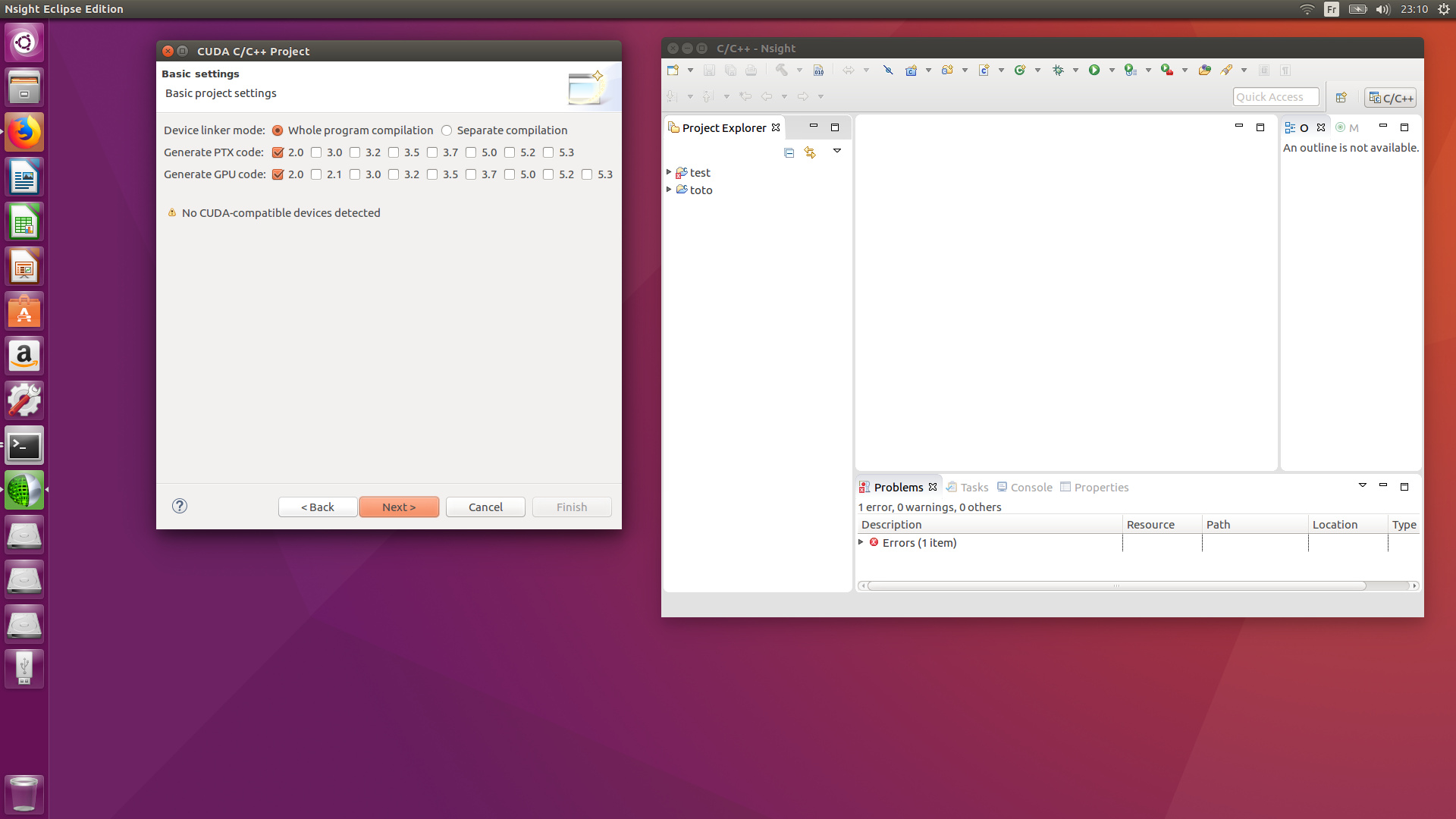Enable PTX code 3.5 checkbox
The width and height of the screenshot is (1456, 819).
[394, 152]
